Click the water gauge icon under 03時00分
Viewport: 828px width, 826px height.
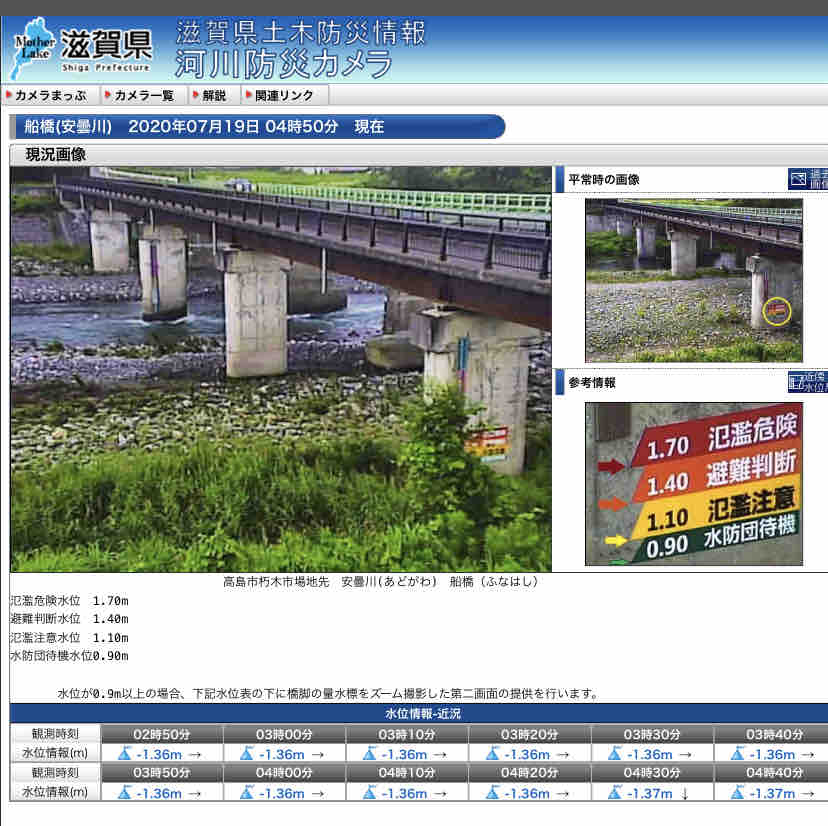pyautogui.click(x=247, y=753)
